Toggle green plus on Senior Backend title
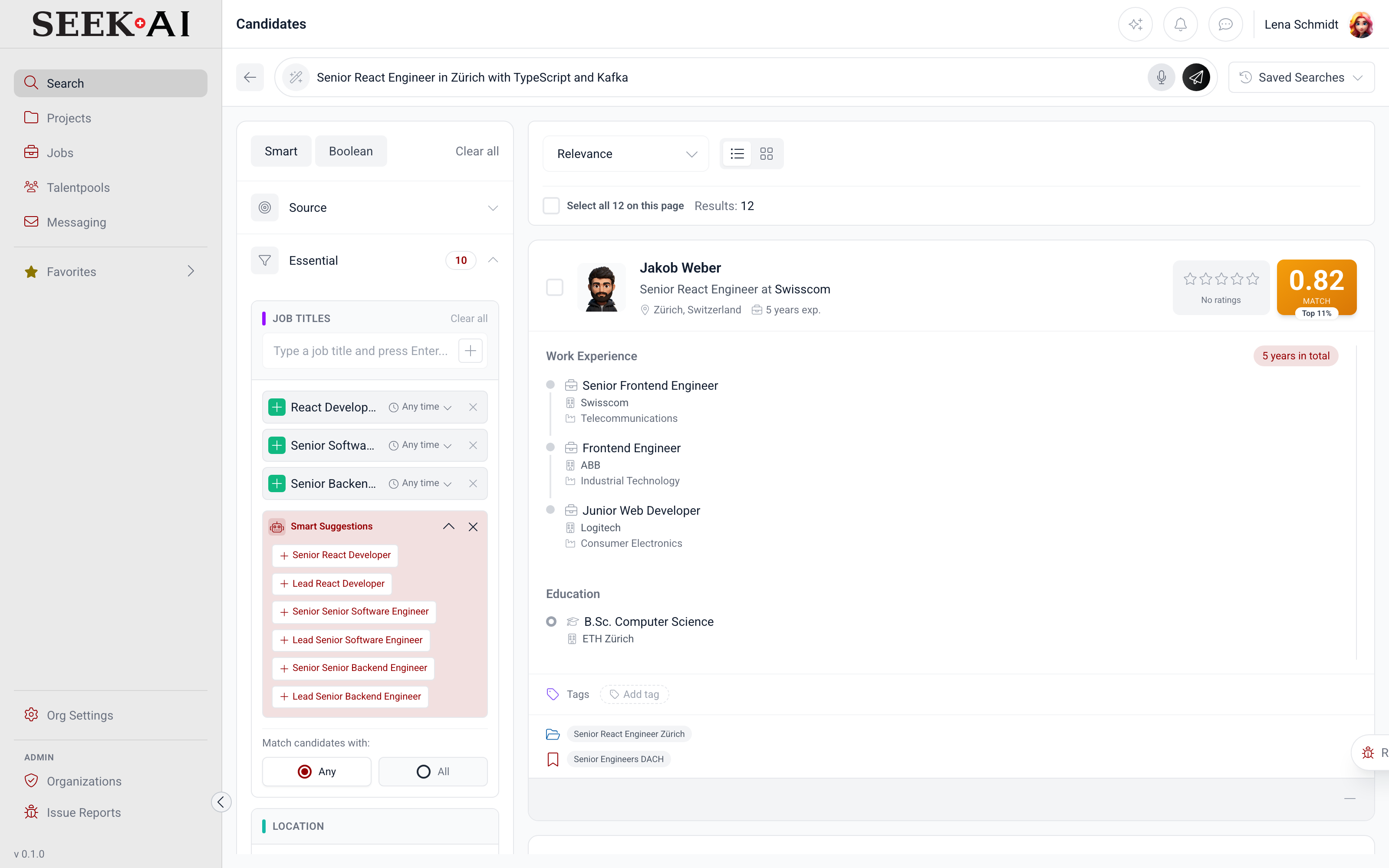 [277, 483]
